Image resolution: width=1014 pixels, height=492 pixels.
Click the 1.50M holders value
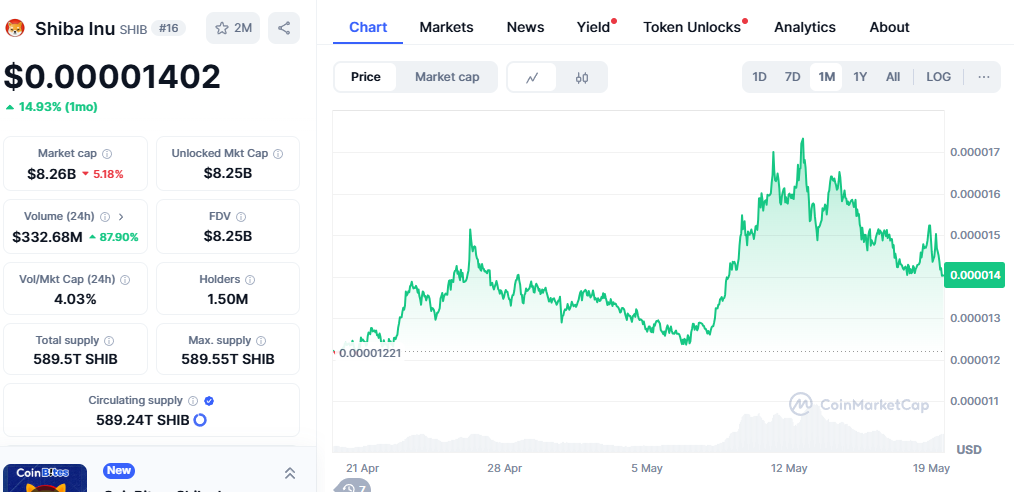coord(228,299)
